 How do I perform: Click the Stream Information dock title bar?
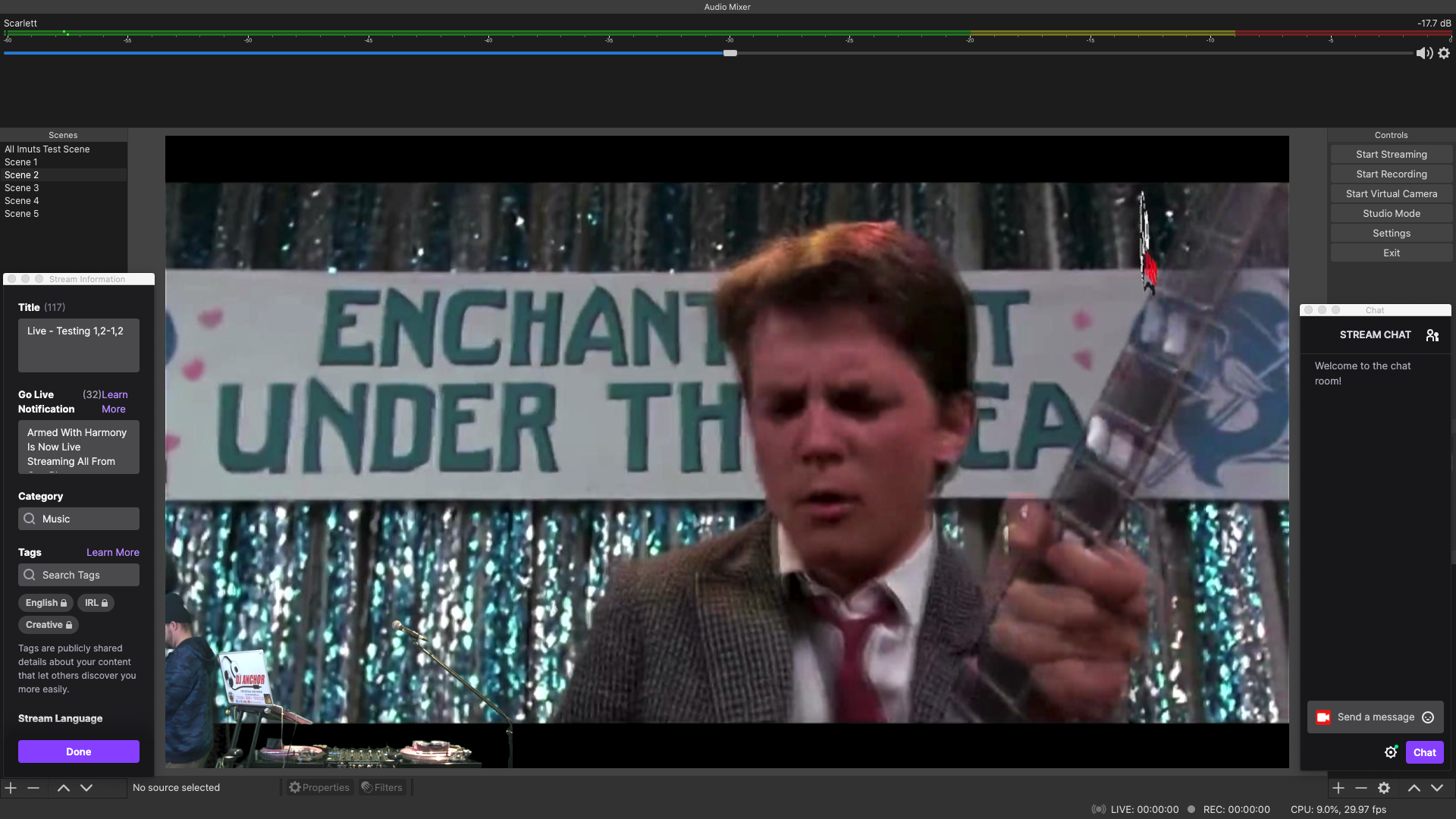[x=79, y=279]
